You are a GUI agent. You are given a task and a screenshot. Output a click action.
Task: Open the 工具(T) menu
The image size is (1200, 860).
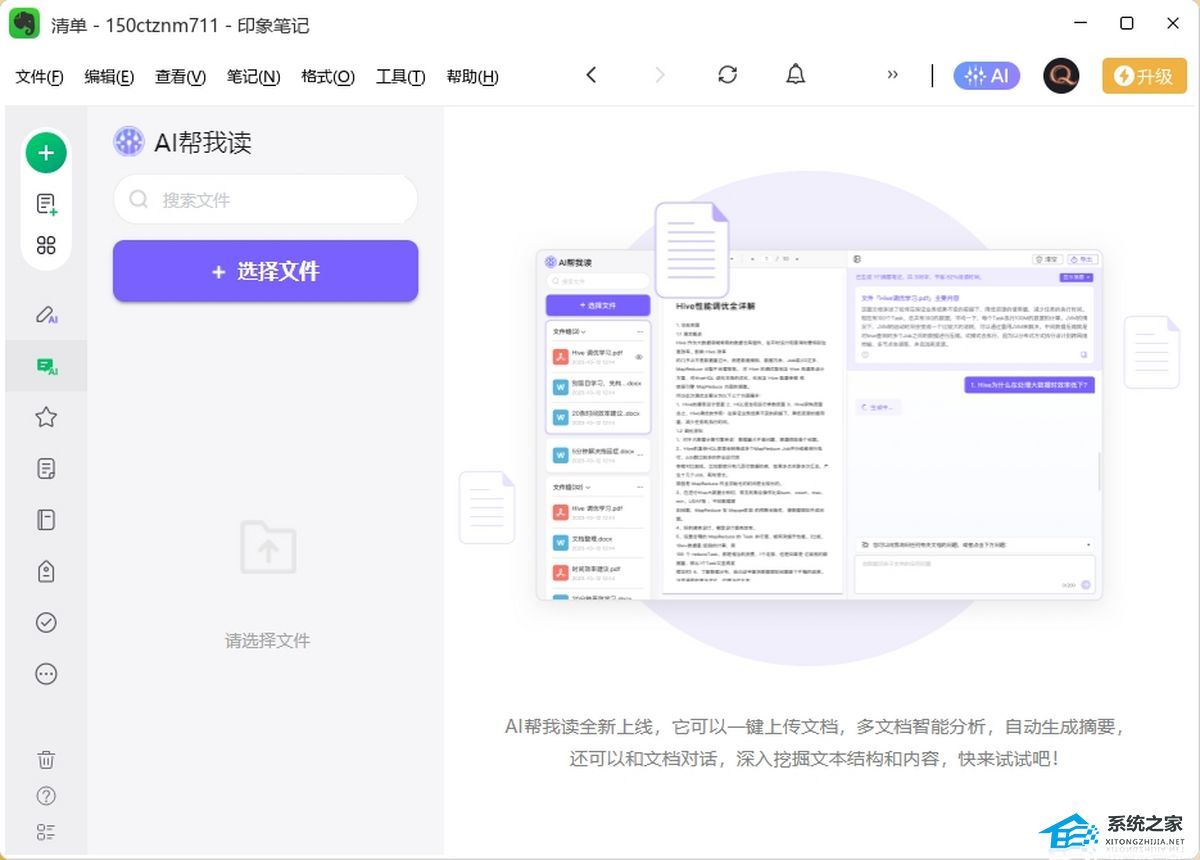400,77
